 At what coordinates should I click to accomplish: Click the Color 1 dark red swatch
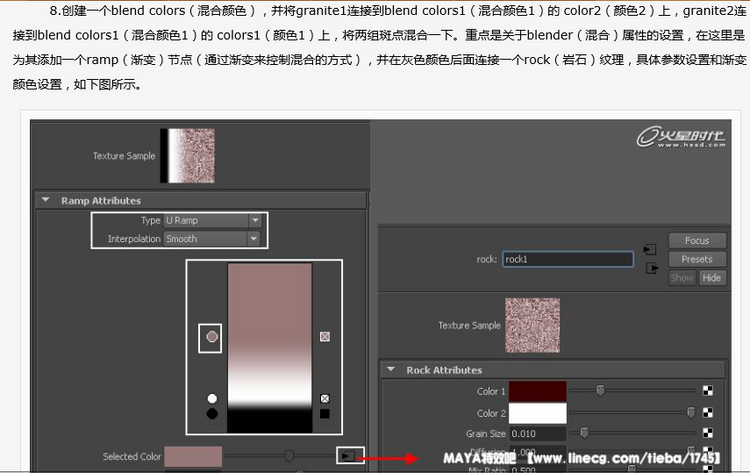(x=537, y=391)
